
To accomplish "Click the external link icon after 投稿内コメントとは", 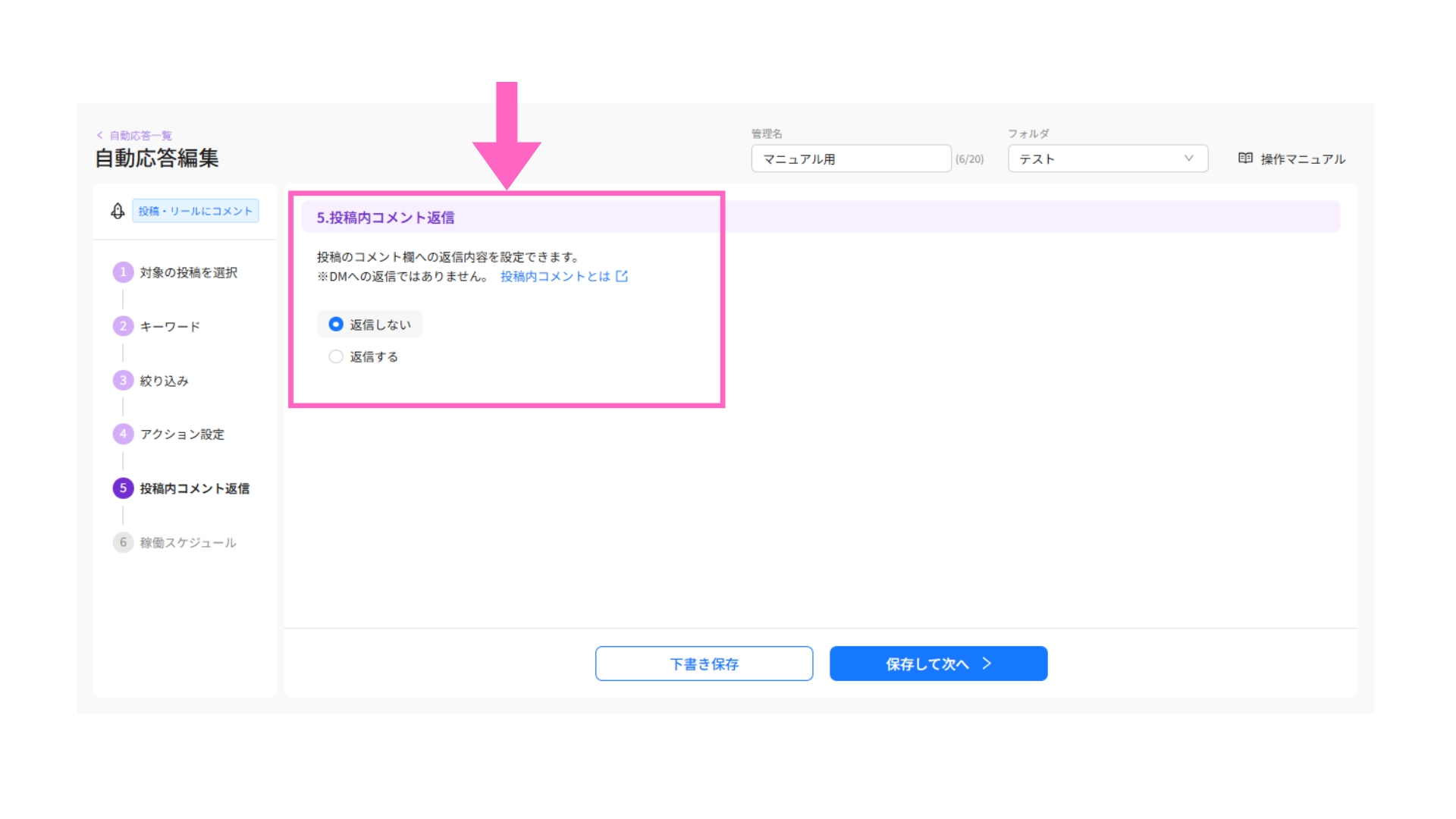I will click(x=622, y=277).
